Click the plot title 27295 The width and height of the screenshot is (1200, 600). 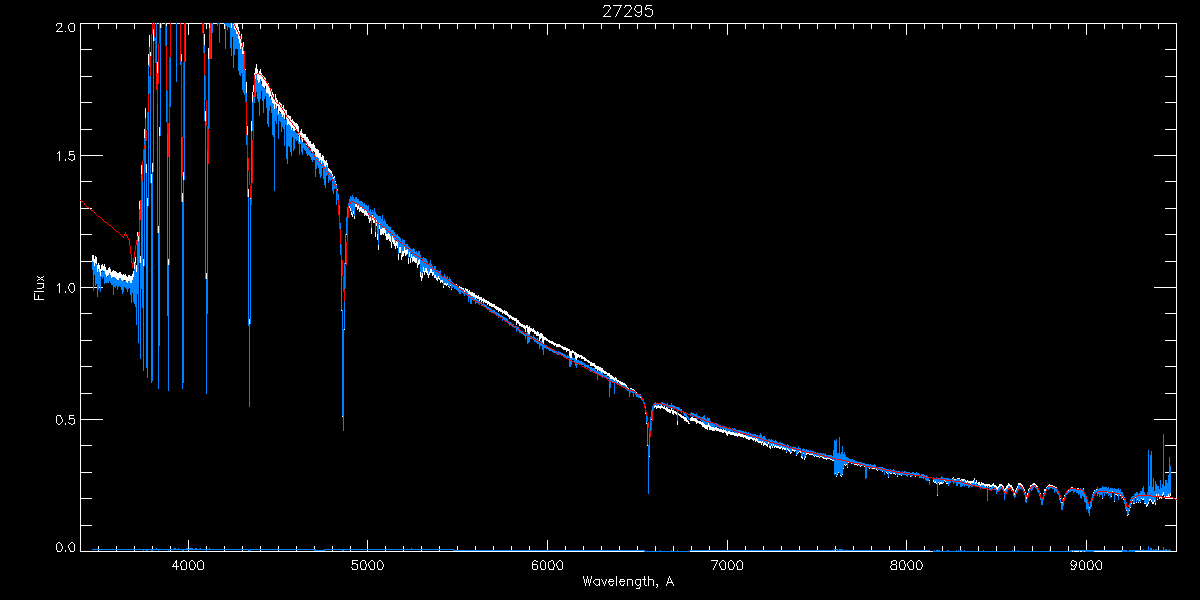pos(628,11)
